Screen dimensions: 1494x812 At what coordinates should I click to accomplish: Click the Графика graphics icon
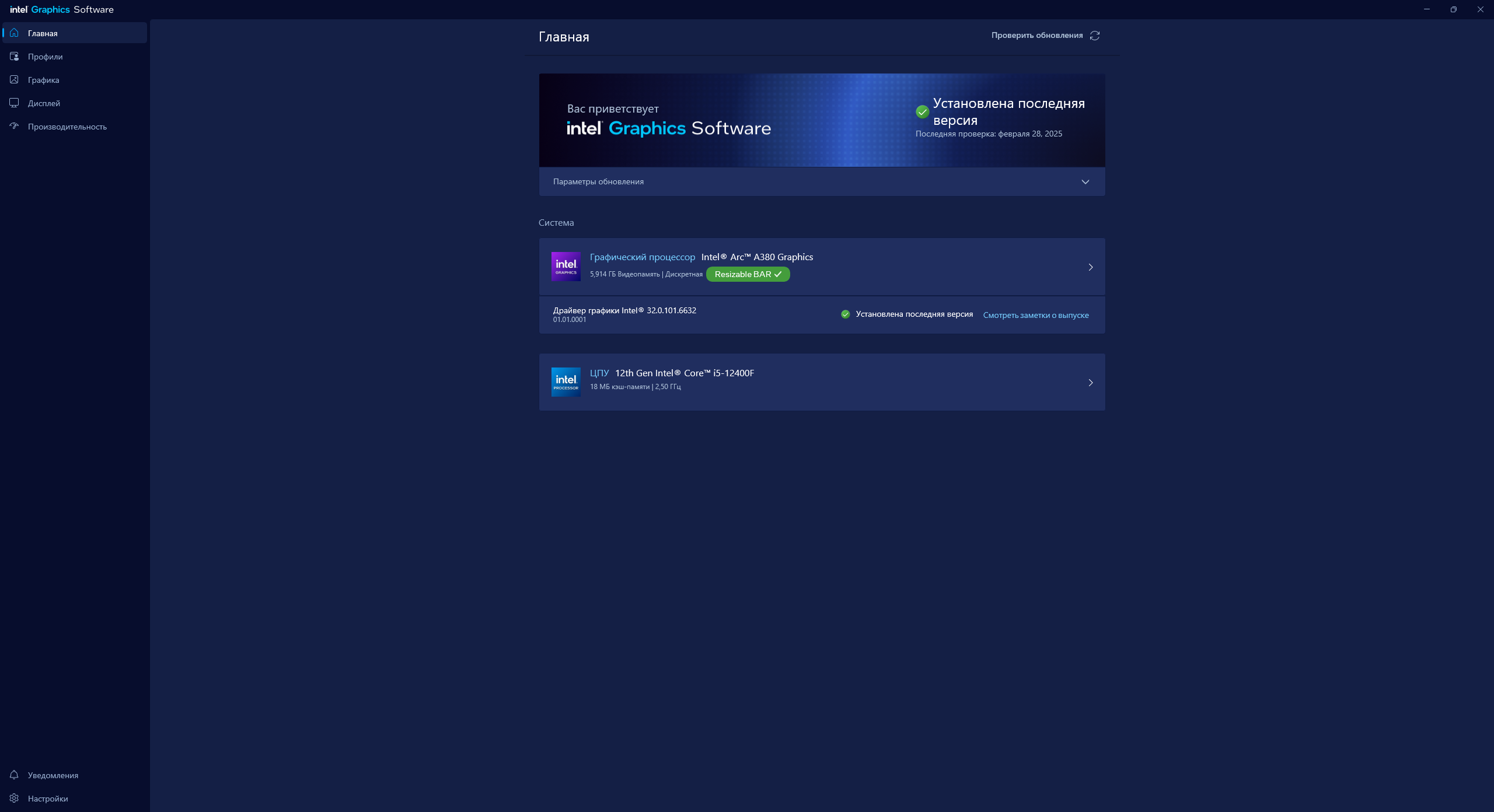coord(14,79)
